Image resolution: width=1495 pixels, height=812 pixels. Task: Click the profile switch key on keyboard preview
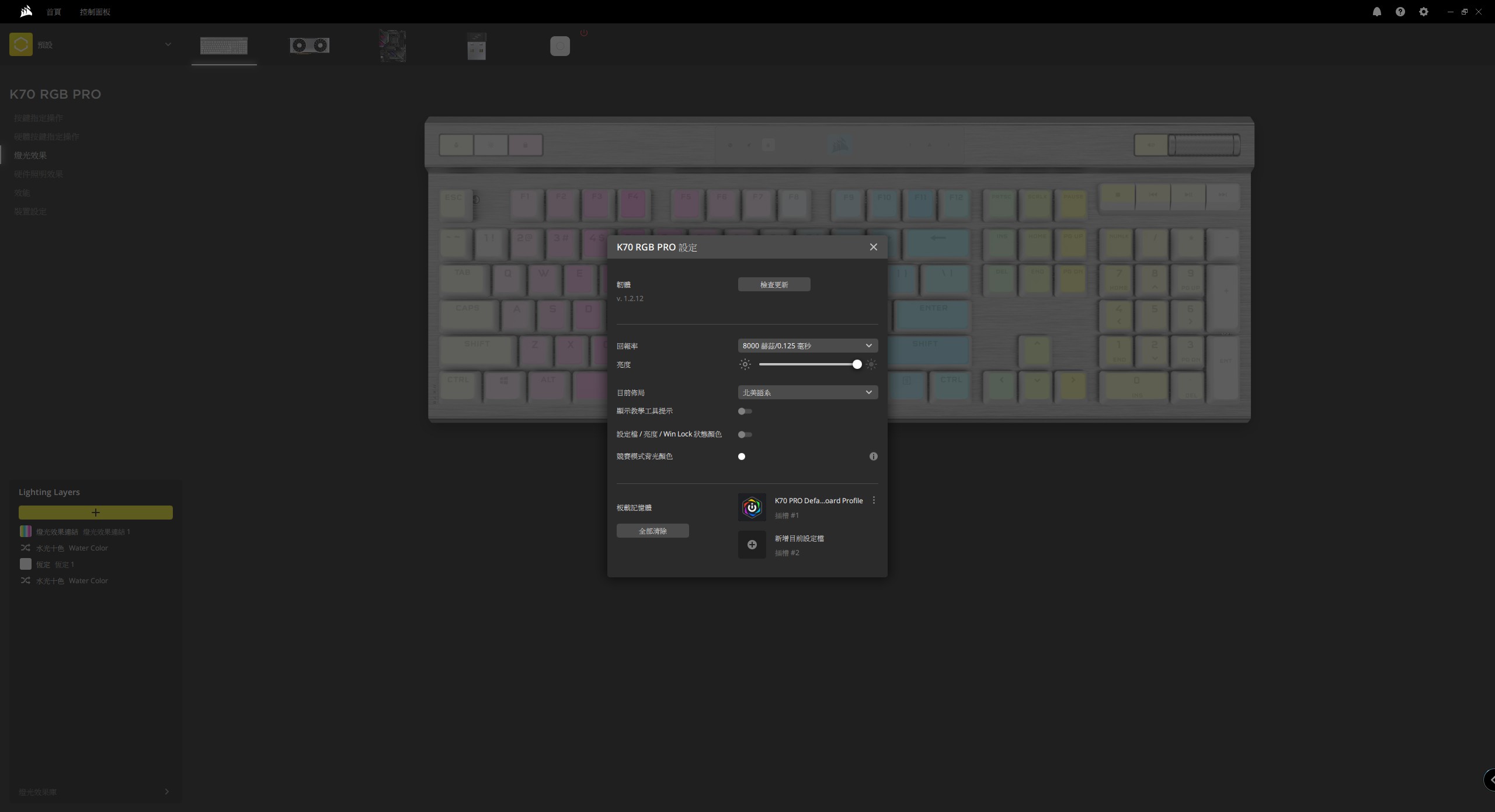[456, 145]
